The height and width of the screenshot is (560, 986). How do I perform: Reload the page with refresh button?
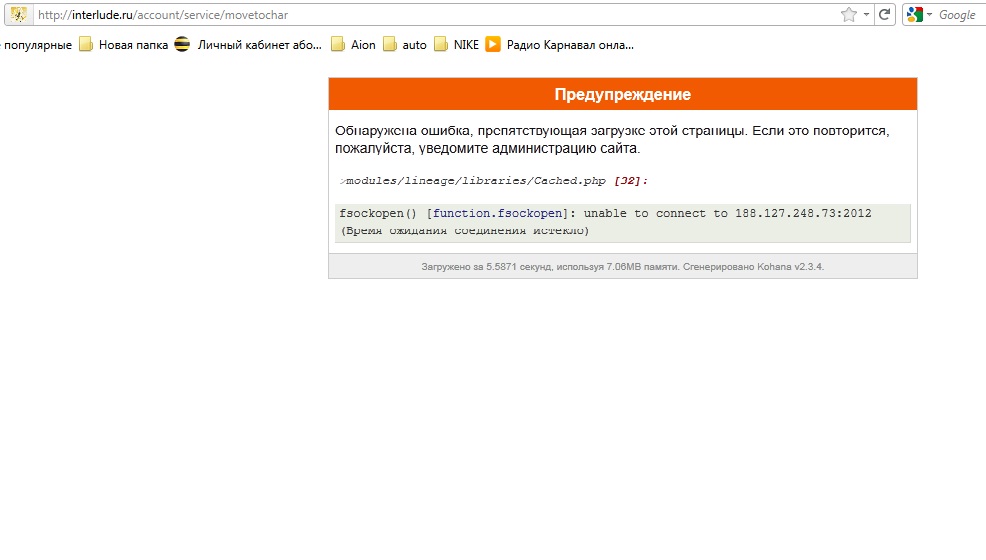(884, 14)
